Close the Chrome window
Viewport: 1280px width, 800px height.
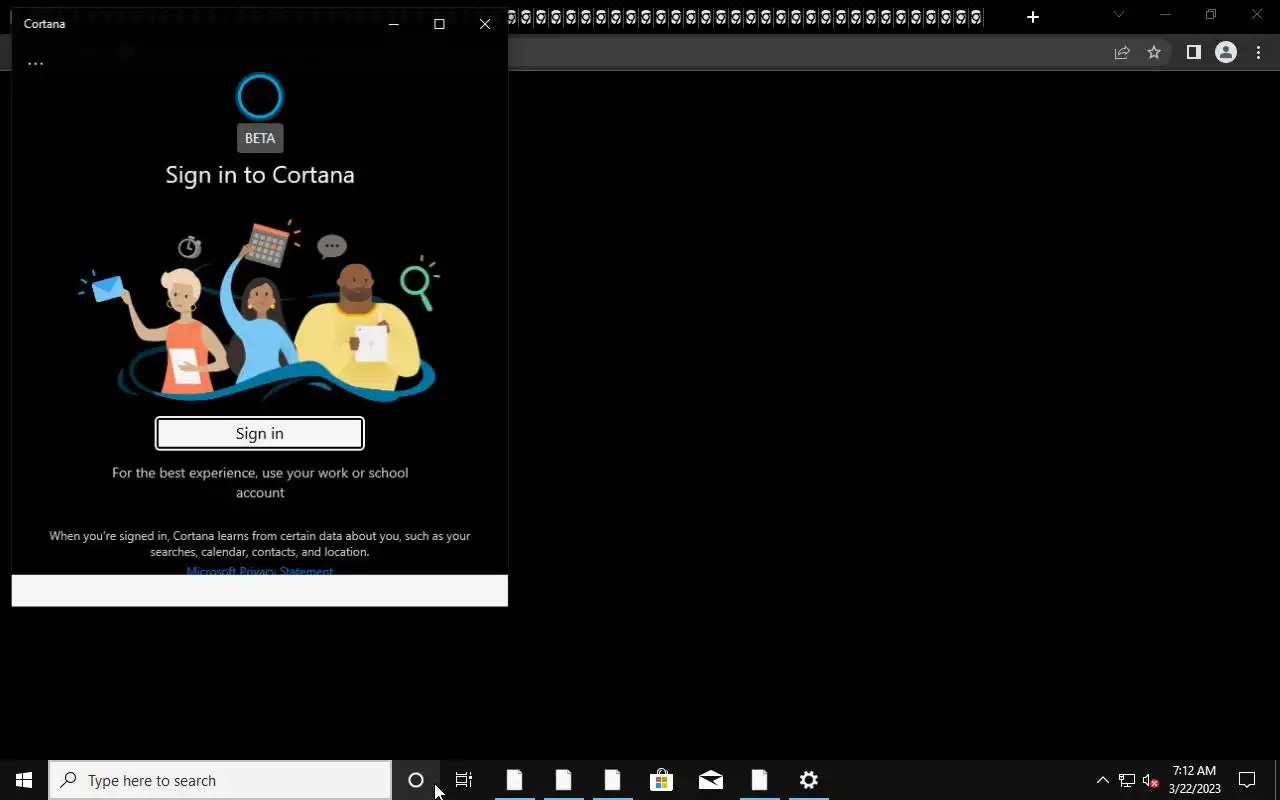pos(1257,15)
